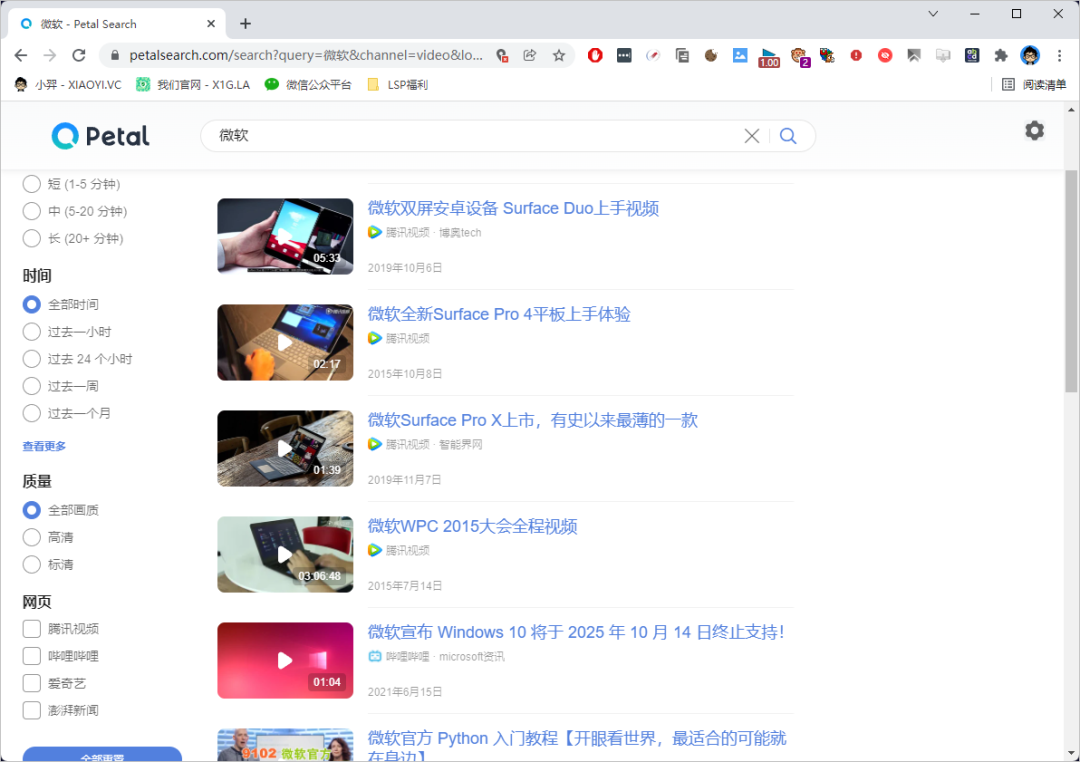Open the red Opera-style extension icon
Image resolution: width=1080 pixels, height=762 pixels.
[595, 55]
